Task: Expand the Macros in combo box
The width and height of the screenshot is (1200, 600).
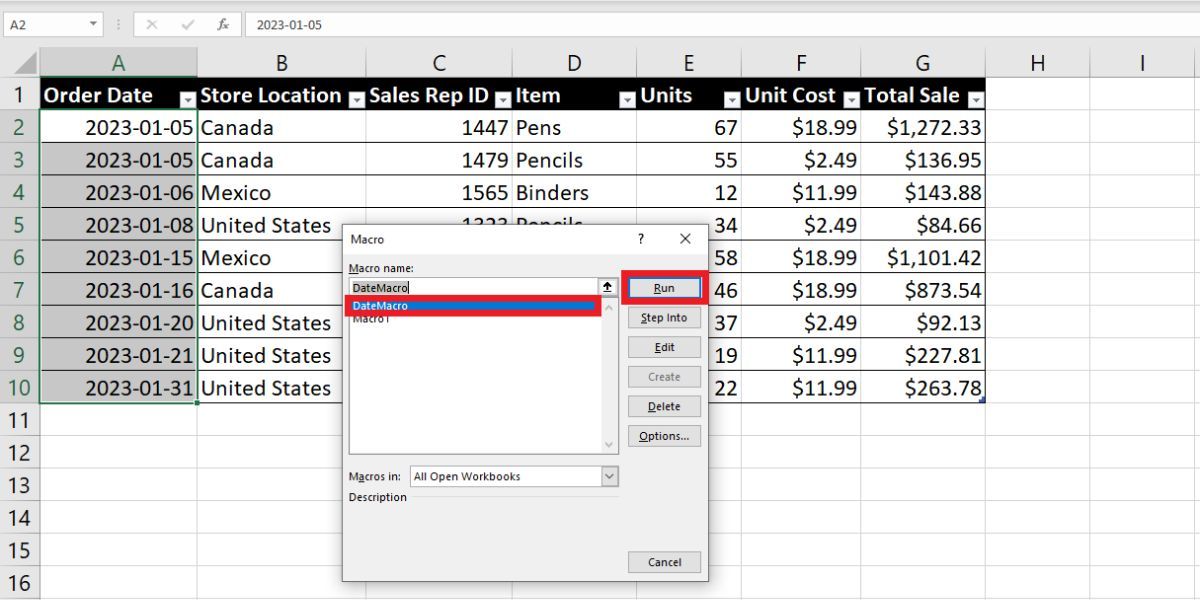Action: pyautogui.click(x=610, y=477)
